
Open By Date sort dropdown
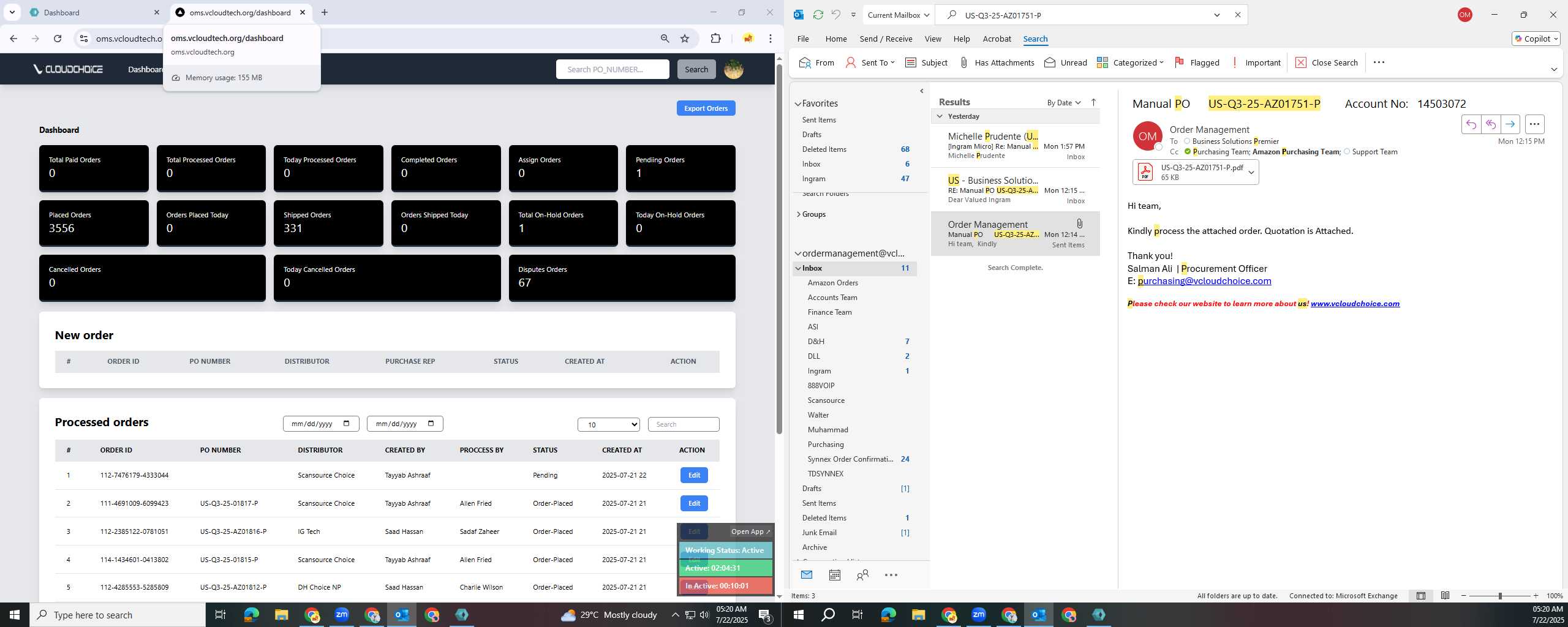coord(1064,102)
